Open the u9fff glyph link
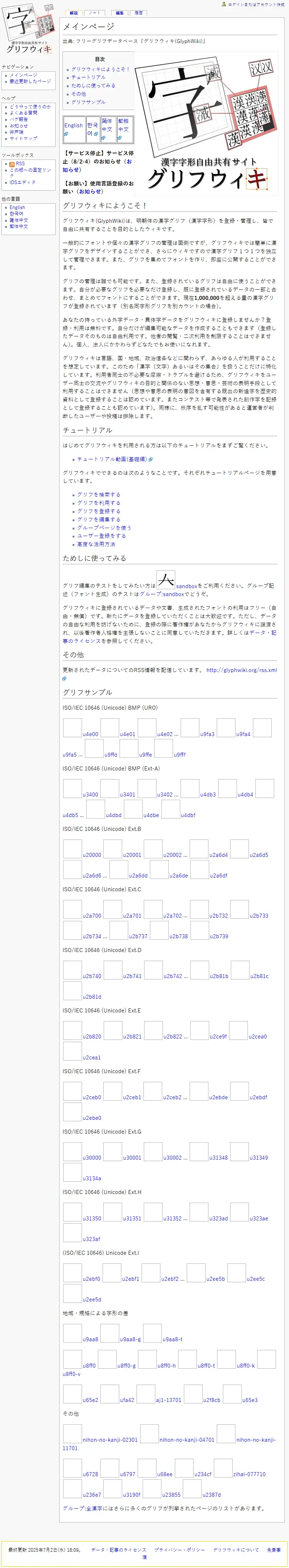This screenshot has height=1568, width=289. click(180, 755)
